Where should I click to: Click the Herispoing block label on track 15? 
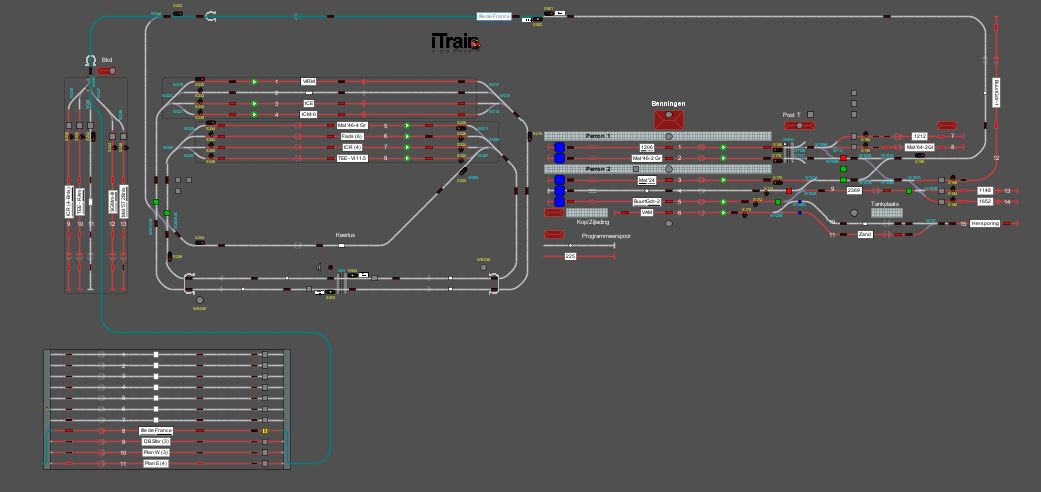pos(985,224)
